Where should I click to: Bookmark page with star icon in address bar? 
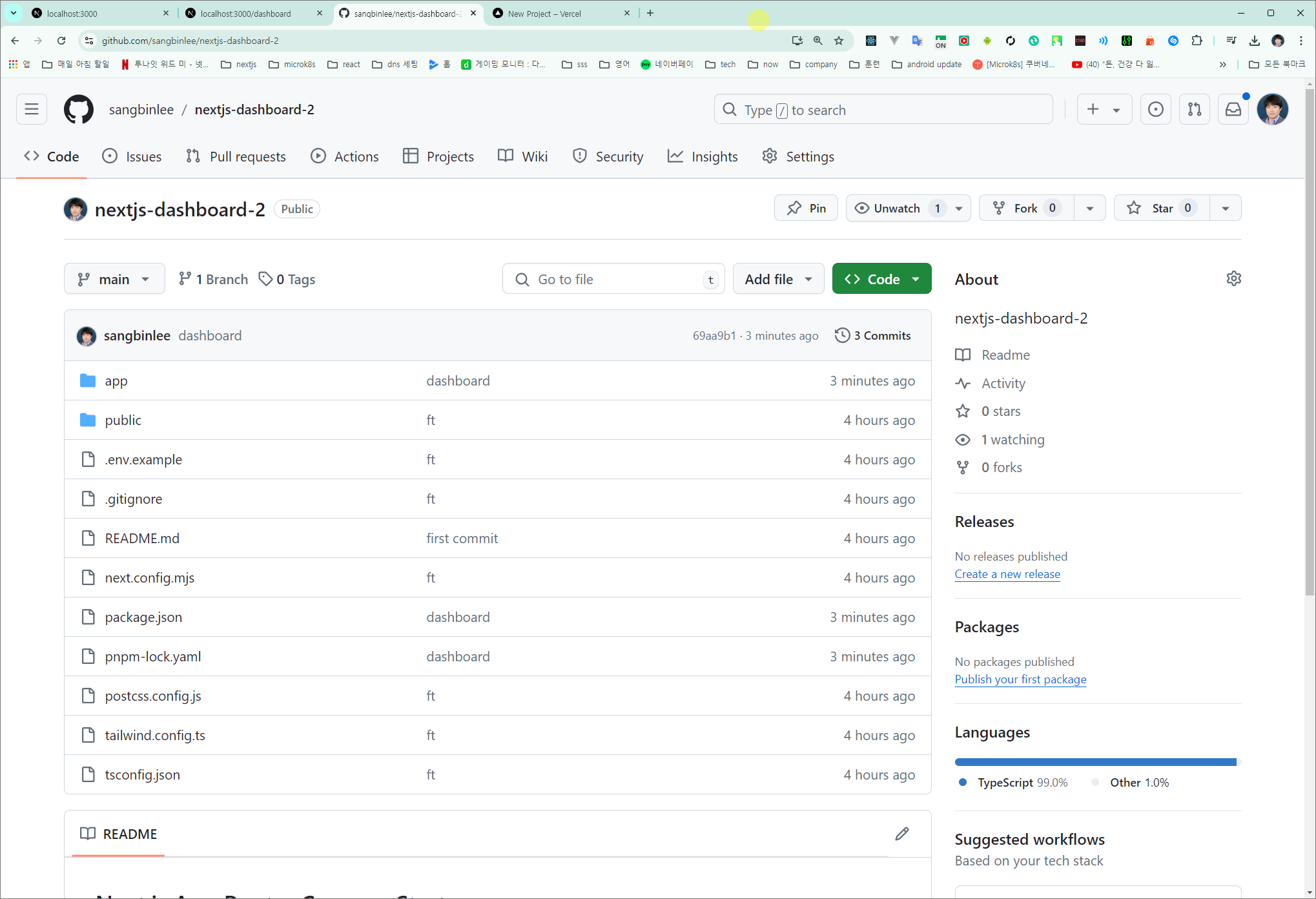839,41
